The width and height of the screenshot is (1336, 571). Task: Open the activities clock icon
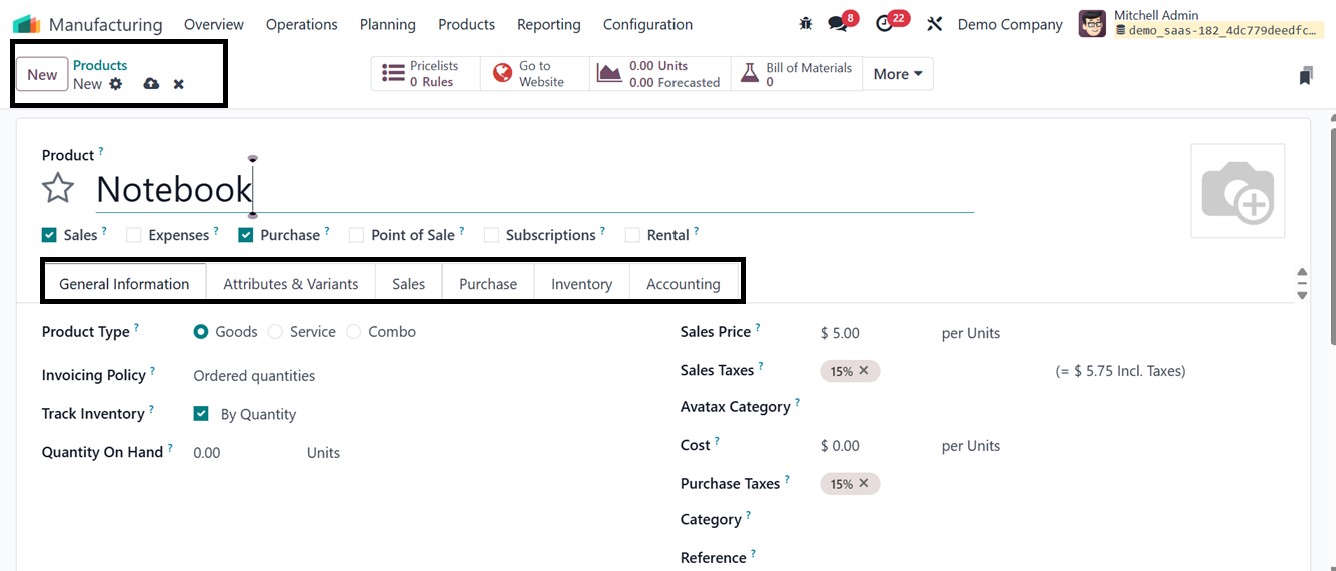click(x=884, y=24)
